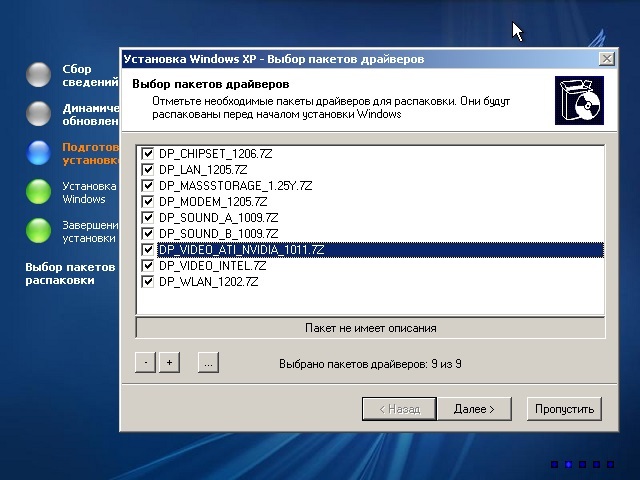This screenshot has width=640, height=480.
Task: Toggle the DP_VIDEO_ATI_NVIDIA_1011.7Z checkbox
Action: [147, 249]
